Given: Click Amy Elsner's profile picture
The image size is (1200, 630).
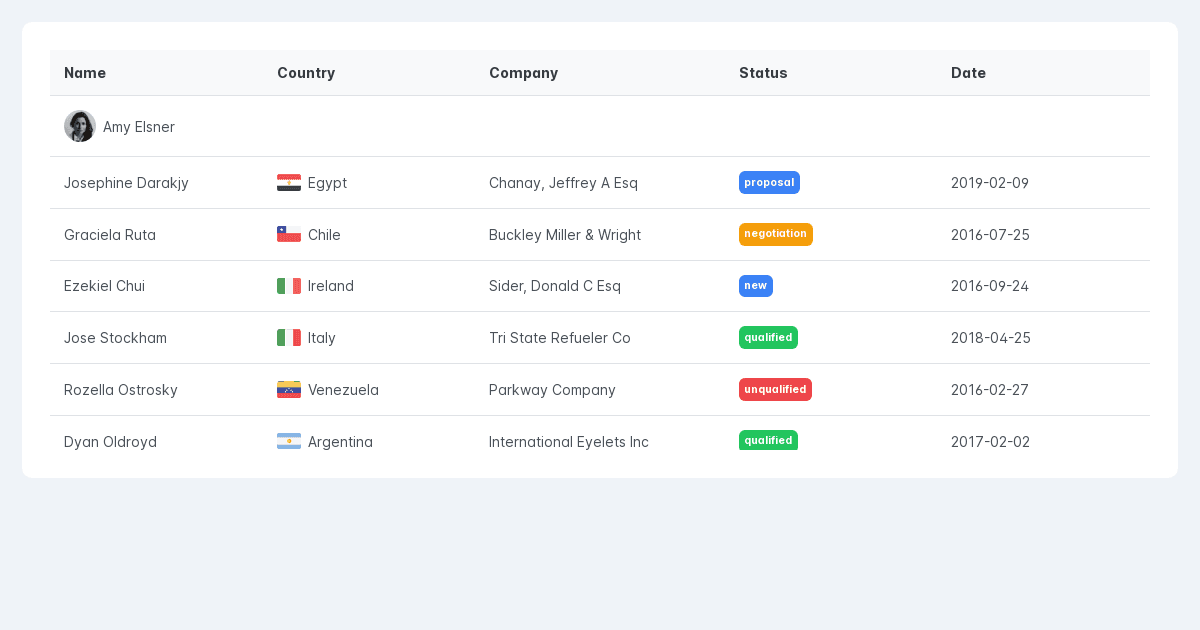Looking at the screenshot, I should click(x=80, y=126).
